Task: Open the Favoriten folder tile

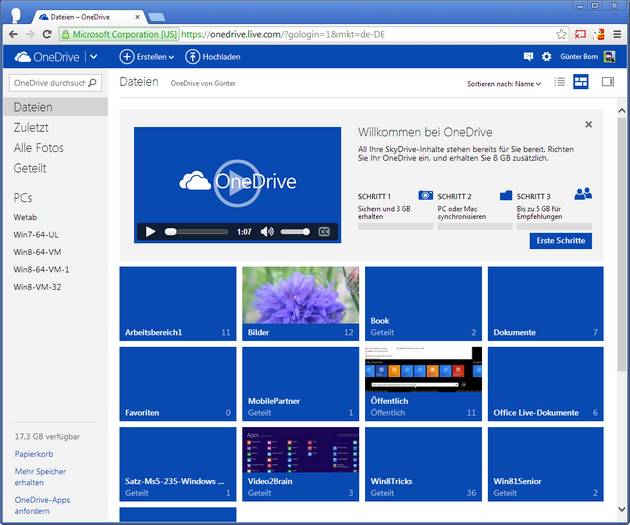Action: pos(178,384)
